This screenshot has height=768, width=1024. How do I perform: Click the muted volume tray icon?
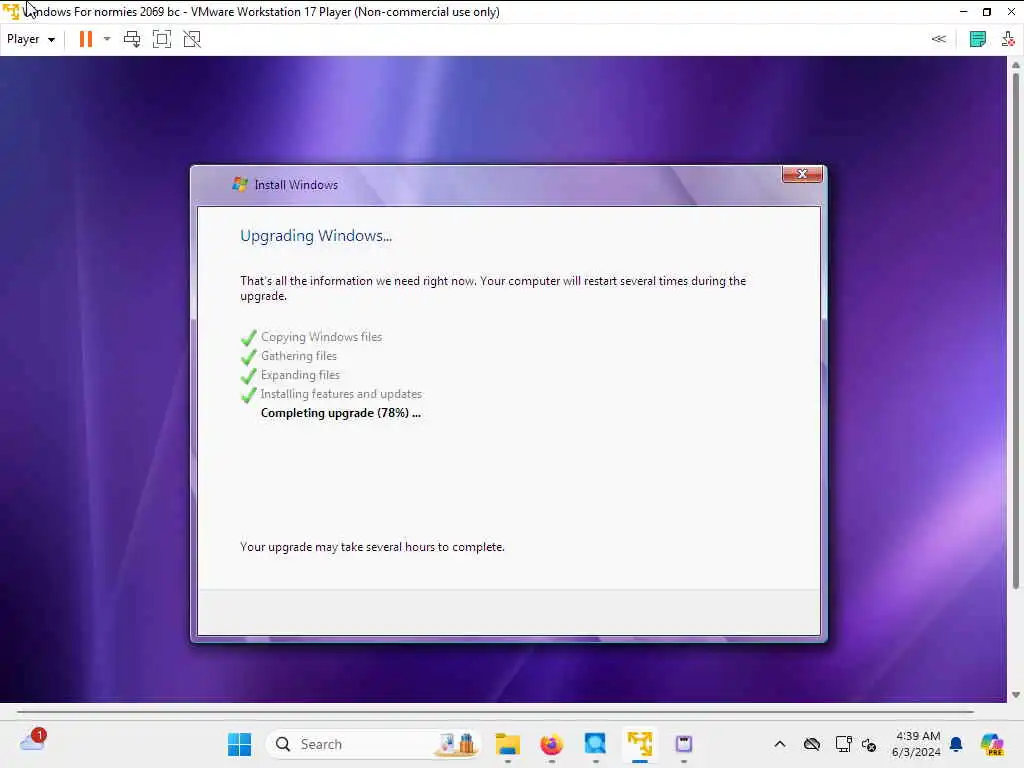869,744
